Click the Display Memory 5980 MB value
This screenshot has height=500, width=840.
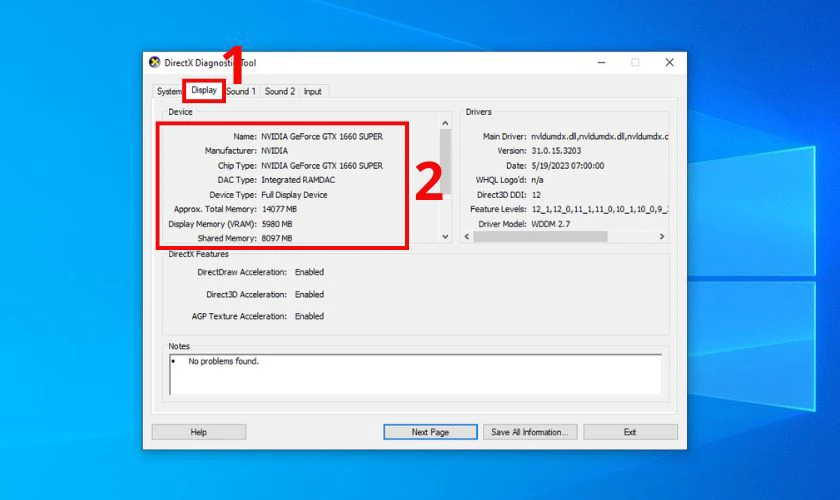pyautogui.click(x=276, y=224)
